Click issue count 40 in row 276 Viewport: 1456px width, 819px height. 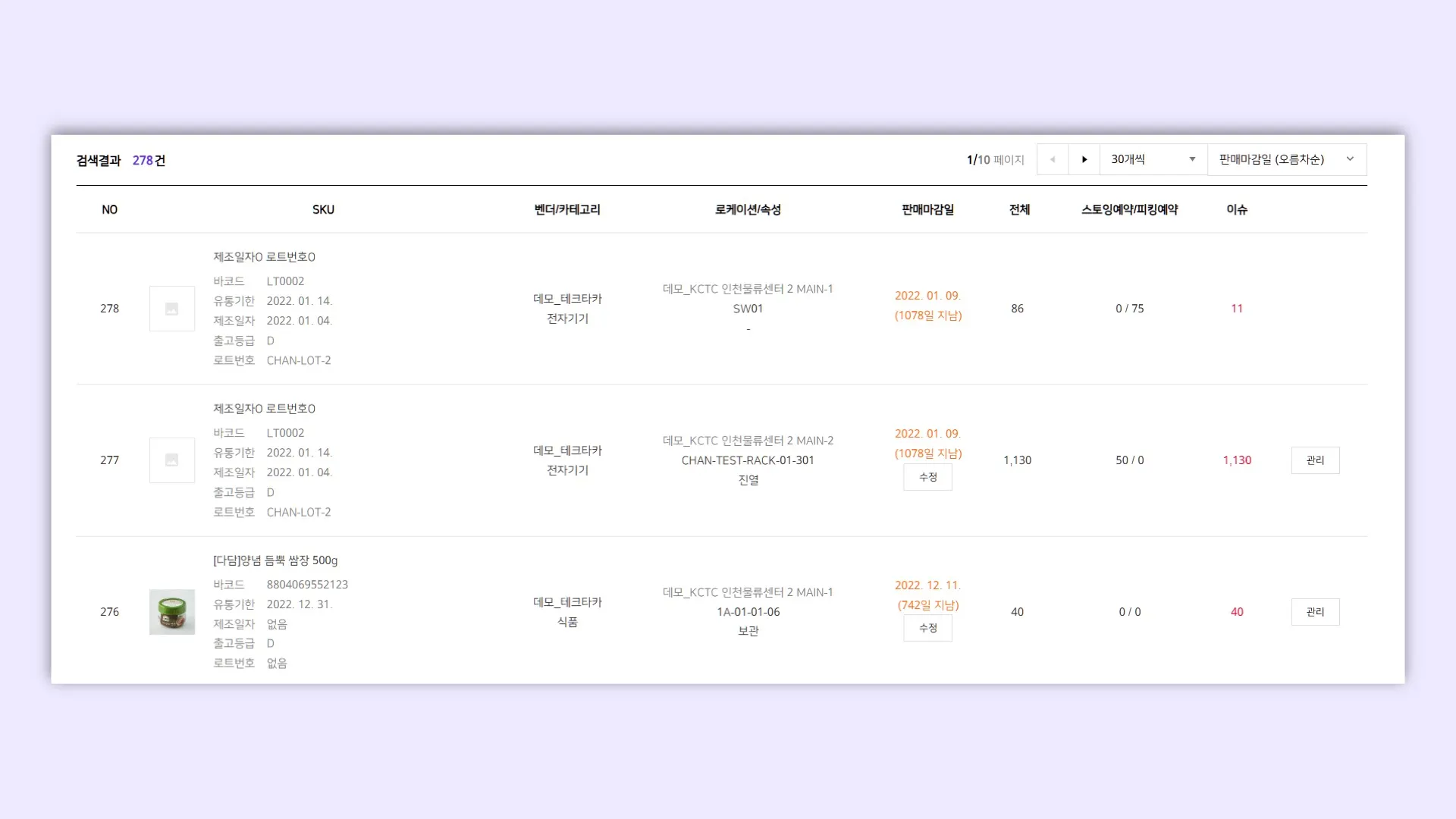click(x=1237, y=612)
